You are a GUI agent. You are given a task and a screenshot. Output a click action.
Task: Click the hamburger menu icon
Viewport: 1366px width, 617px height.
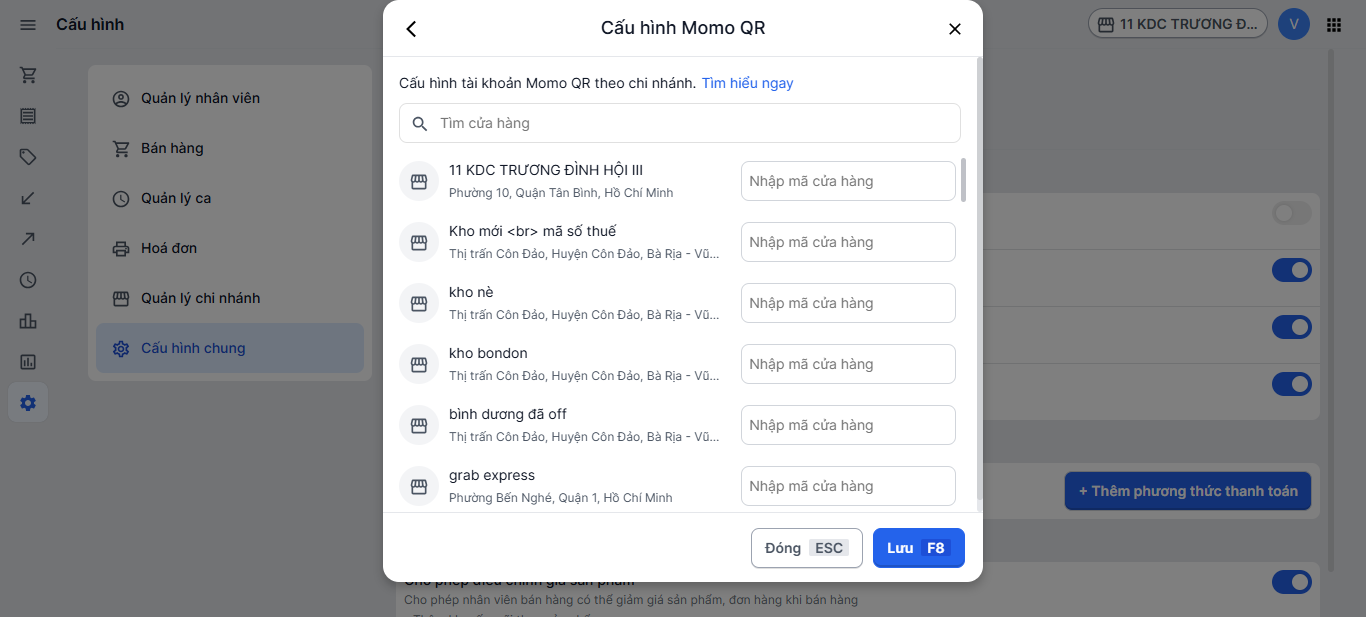point(28,25)
